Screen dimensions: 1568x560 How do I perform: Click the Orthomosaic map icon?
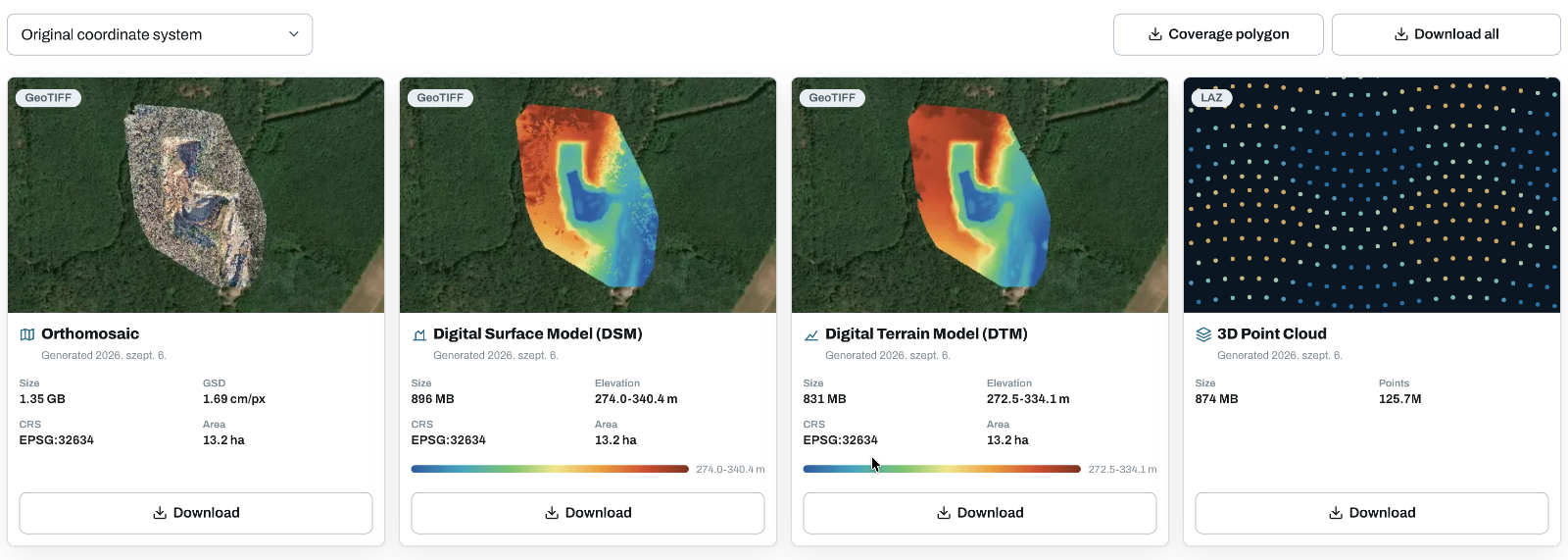[x=27, y=334]
